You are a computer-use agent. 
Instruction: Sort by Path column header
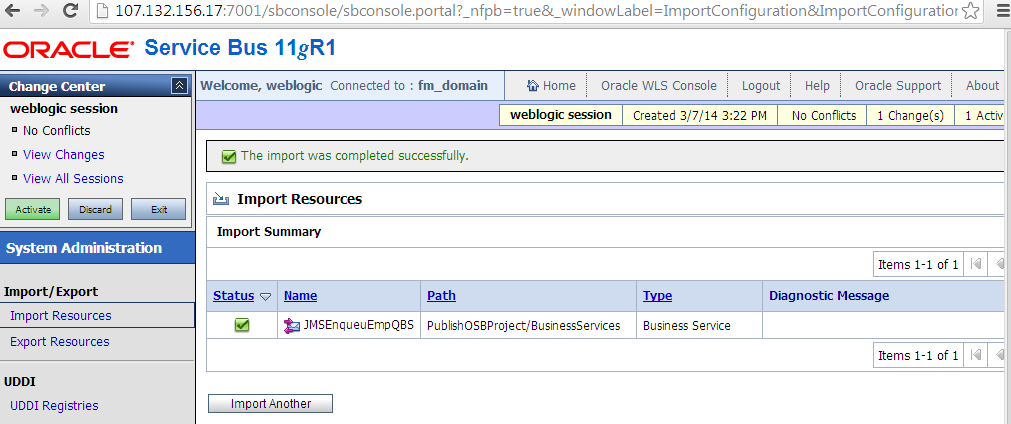[x=441, y=296]
